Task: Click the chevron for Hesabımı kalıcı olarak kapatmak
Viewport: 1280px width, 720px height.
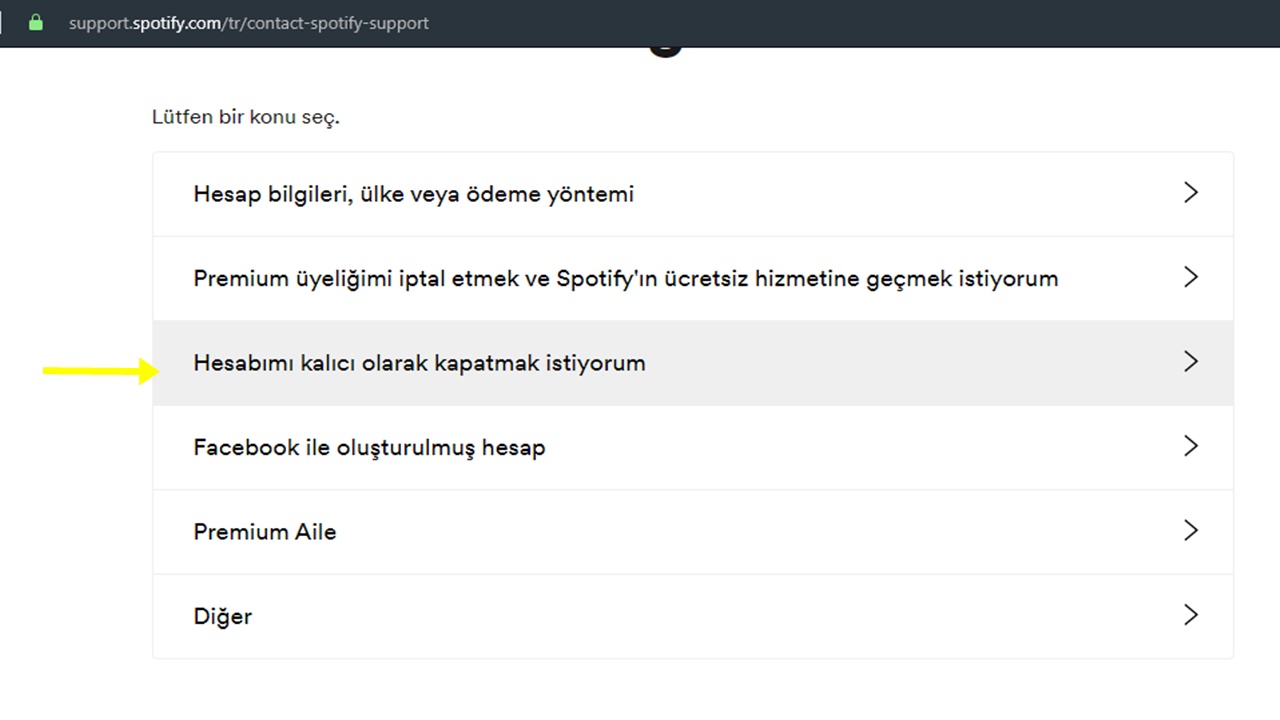Action: 1191,362
